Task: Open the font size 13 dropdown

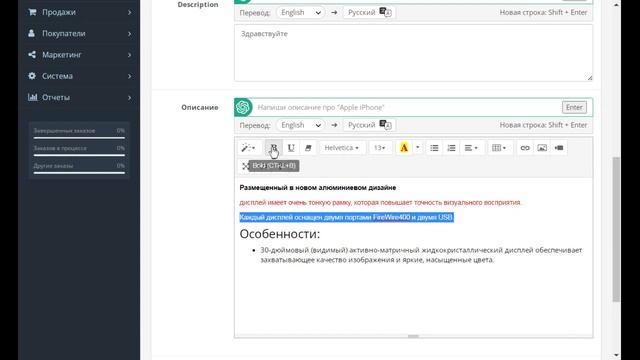Action: pyautogui.click(x=380, y=148)
